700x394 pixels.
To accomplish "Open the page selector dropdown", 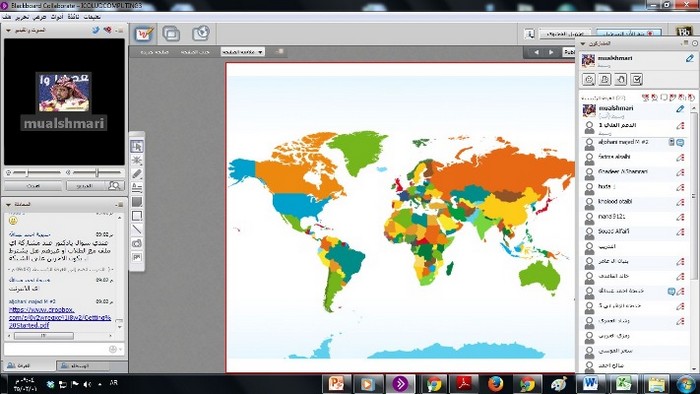I will [242, 52].
